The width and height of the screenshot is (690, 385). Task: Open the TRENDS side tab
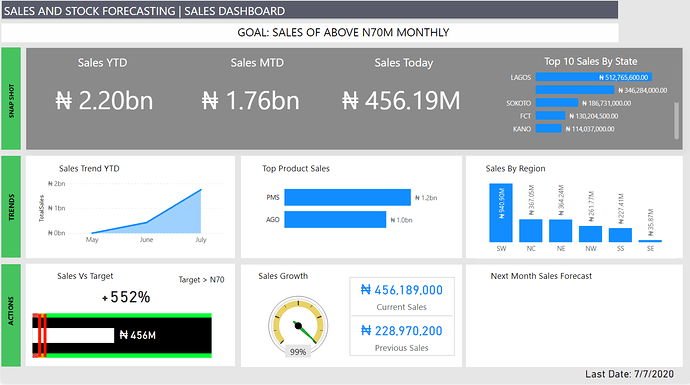coord(11,207)
